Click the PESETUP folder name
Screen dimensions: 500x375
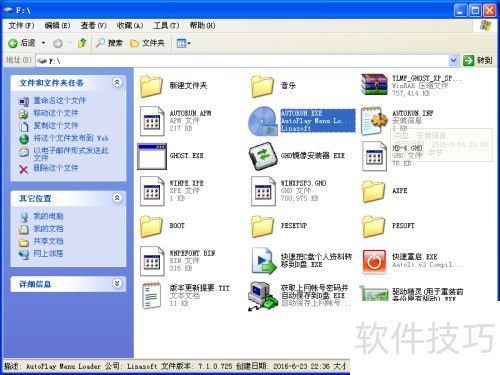click(x=294, y=226)
